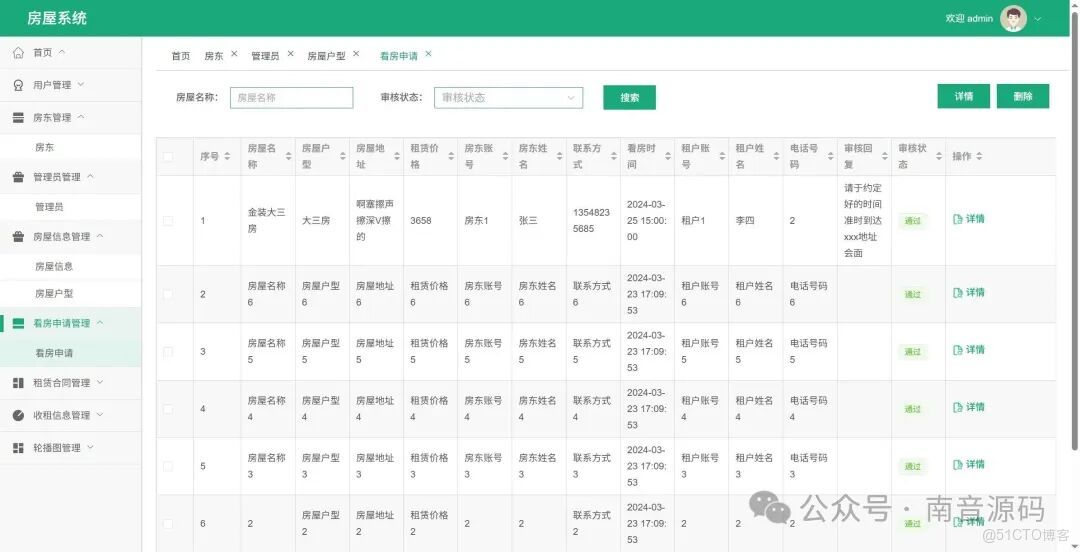
Task: Open 详情 for the 房屋名称3 row
Action: click(x=969, y=464)
